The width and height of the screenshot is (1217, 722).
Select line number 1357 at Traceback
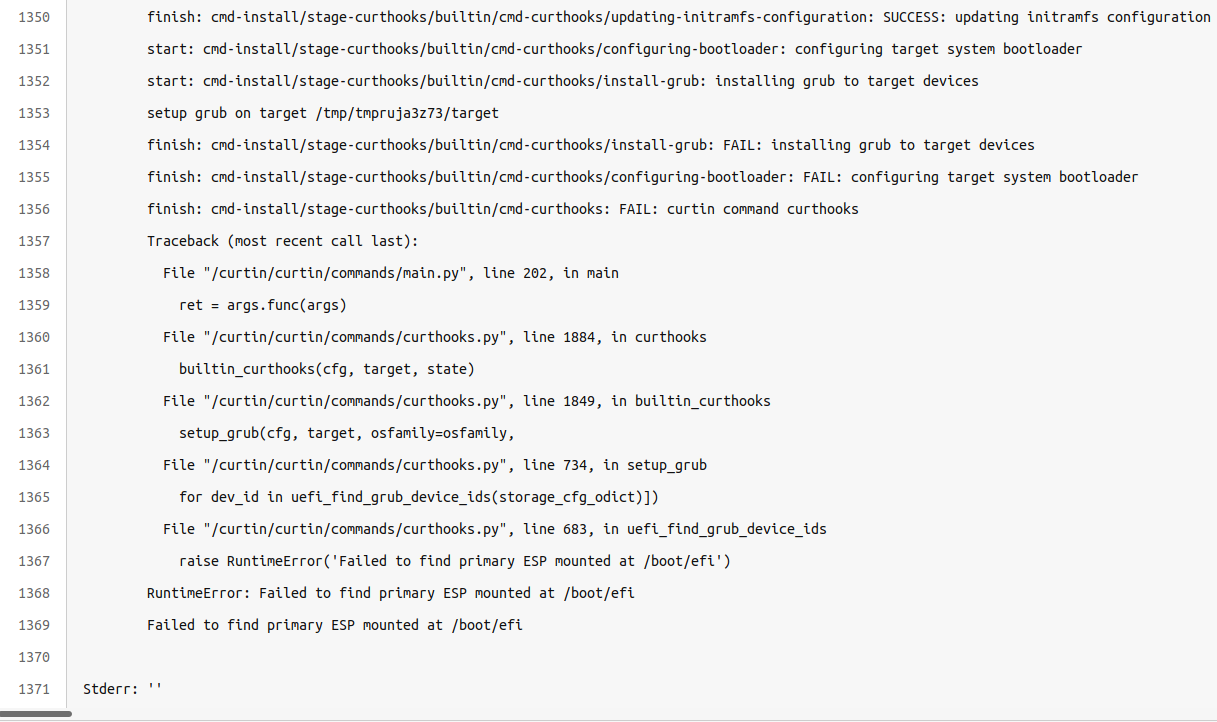point(34,241)
